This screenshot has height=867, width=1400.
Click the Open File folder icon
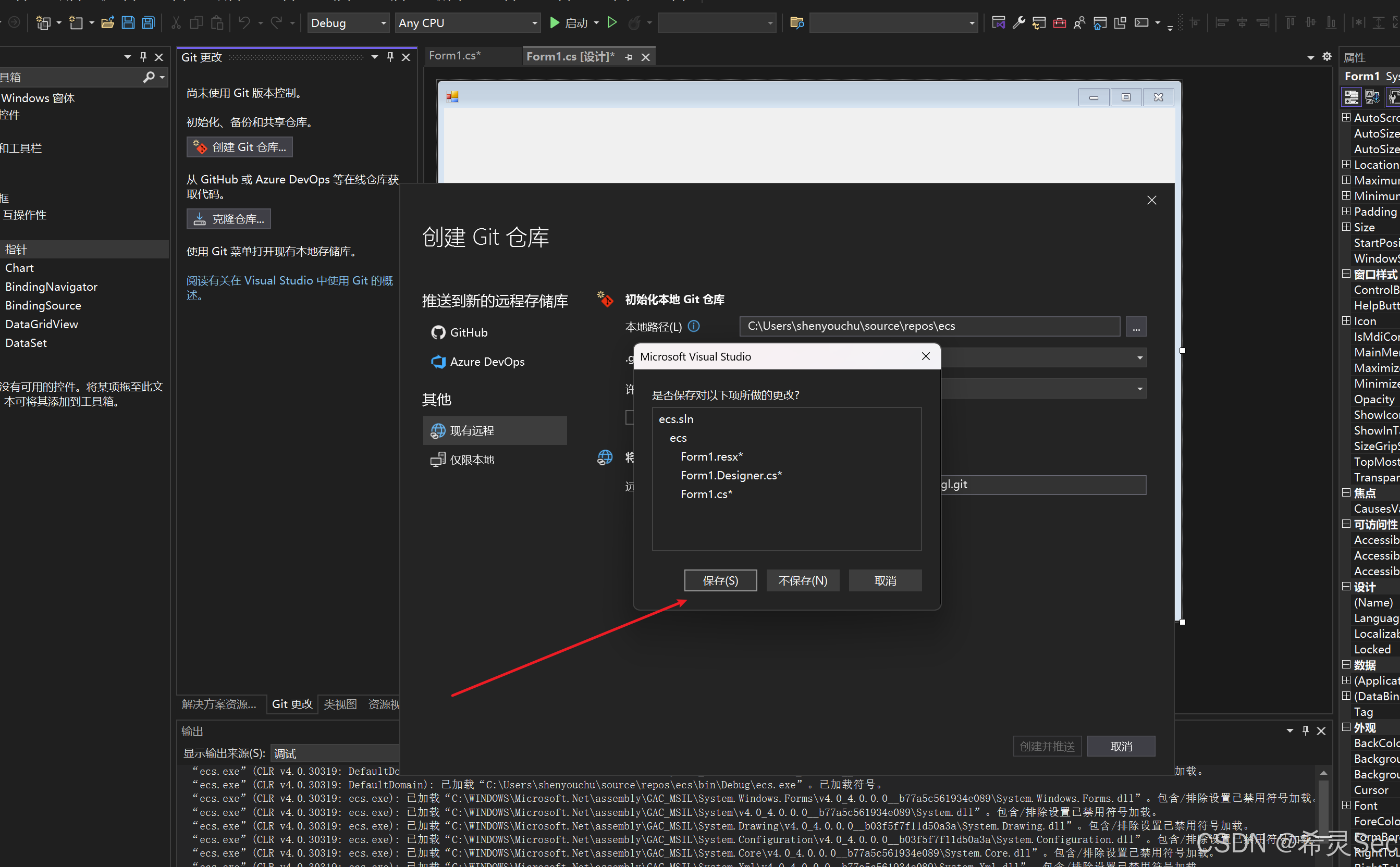[107, 23]
